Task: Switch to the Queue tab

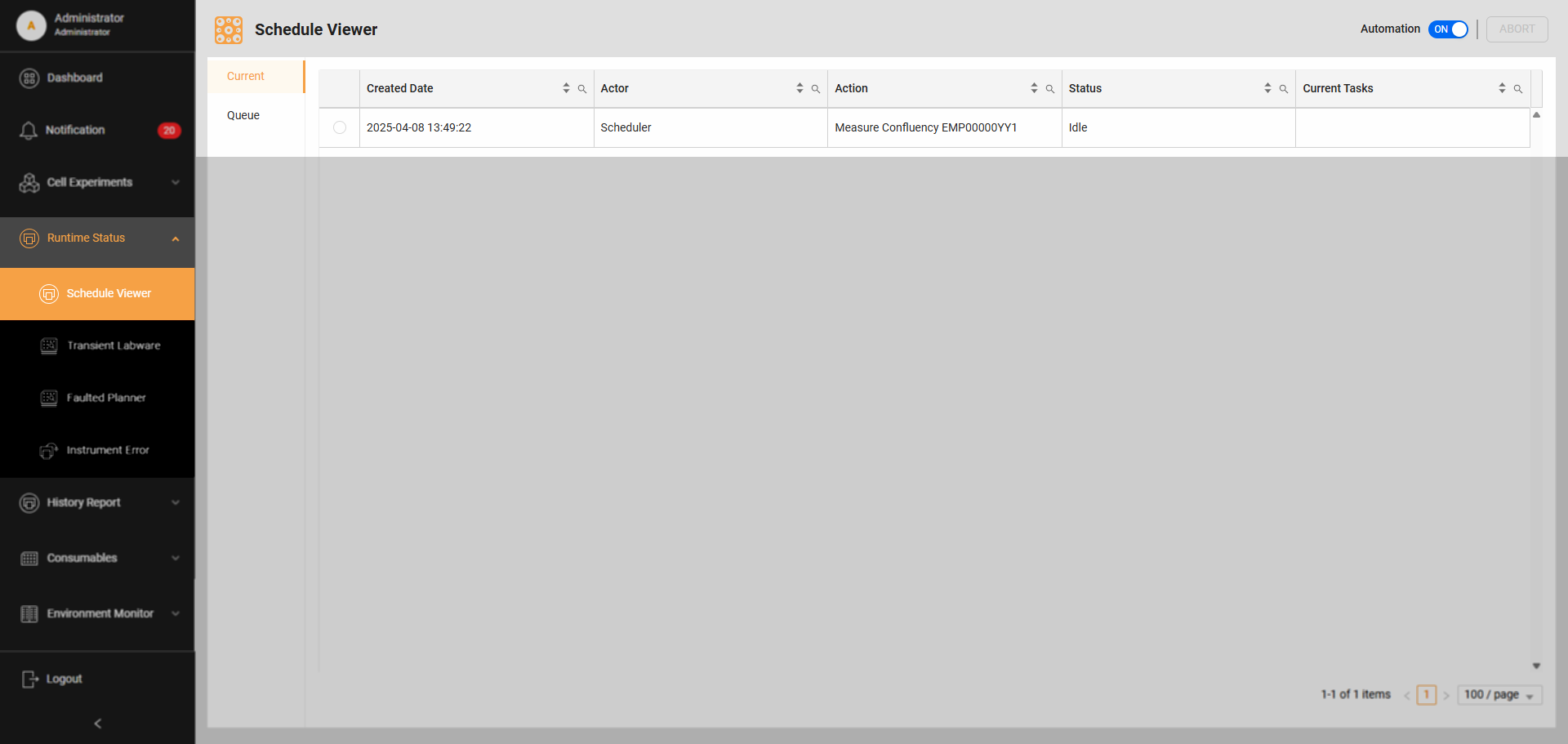Action: click(243, 115)
